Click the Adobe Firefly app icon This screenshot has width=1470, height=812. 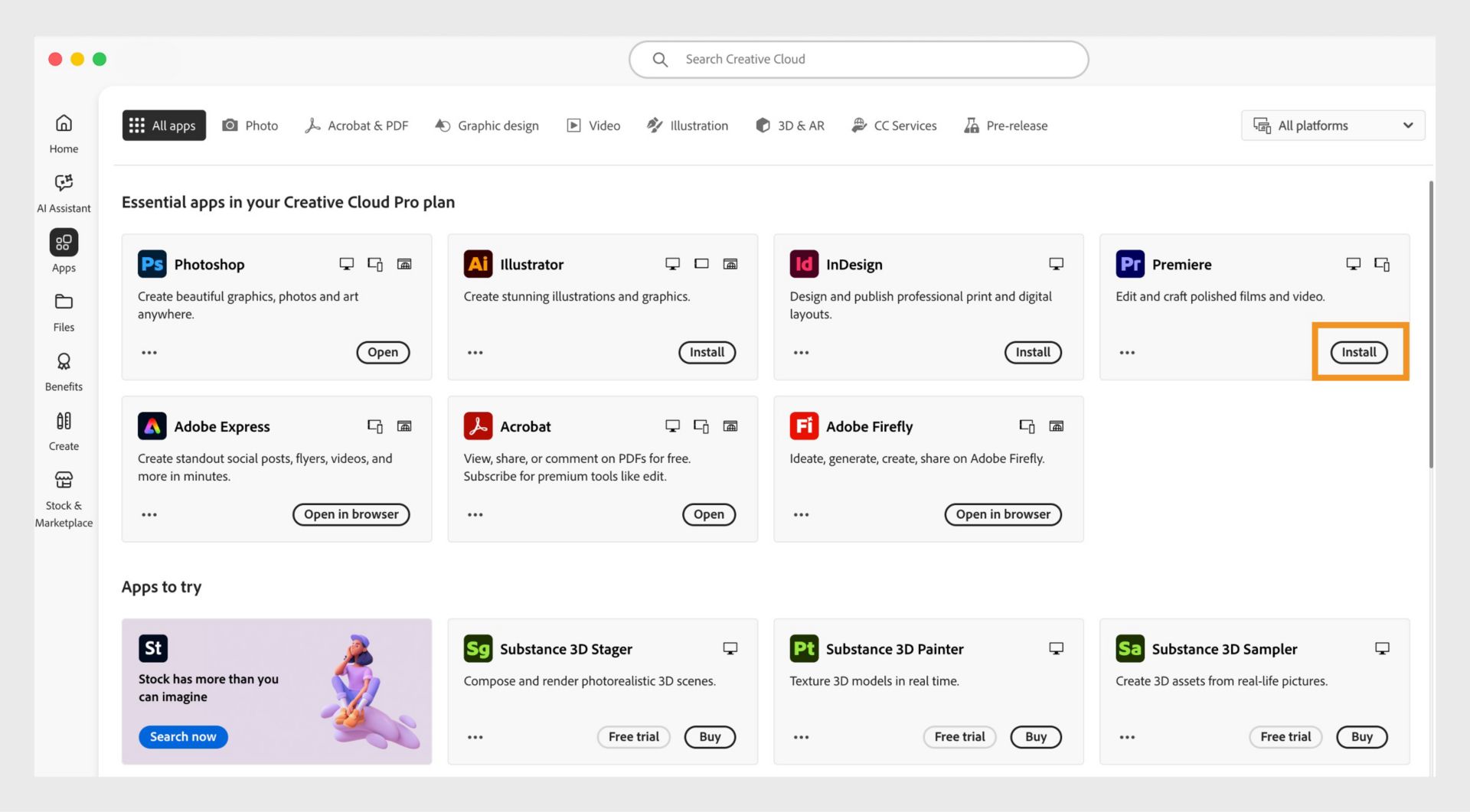click(804, 426)
